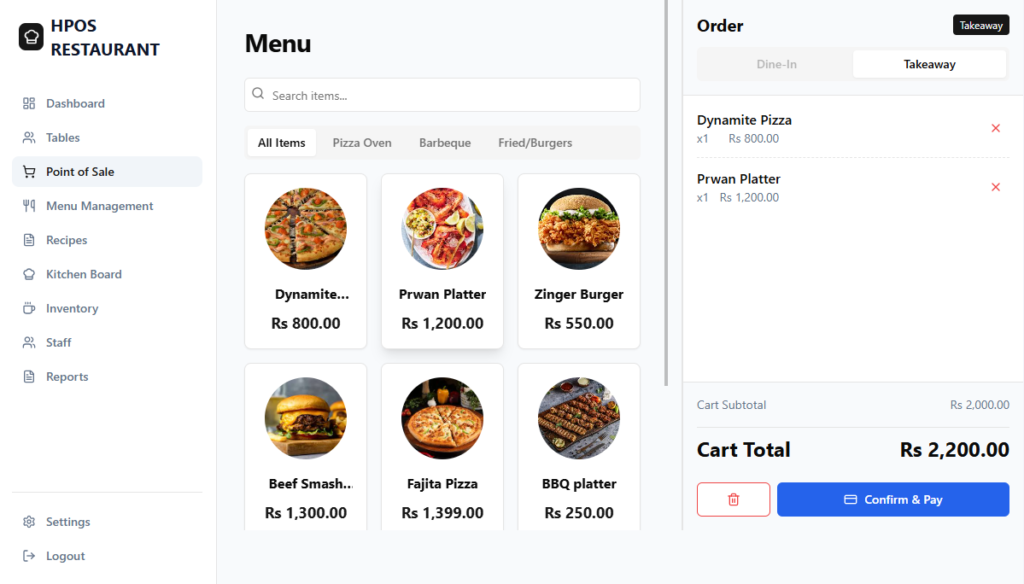
Task: Remove Dynamite Pizza using its red X
Action: pyautogui.click(x=995, y=128)
